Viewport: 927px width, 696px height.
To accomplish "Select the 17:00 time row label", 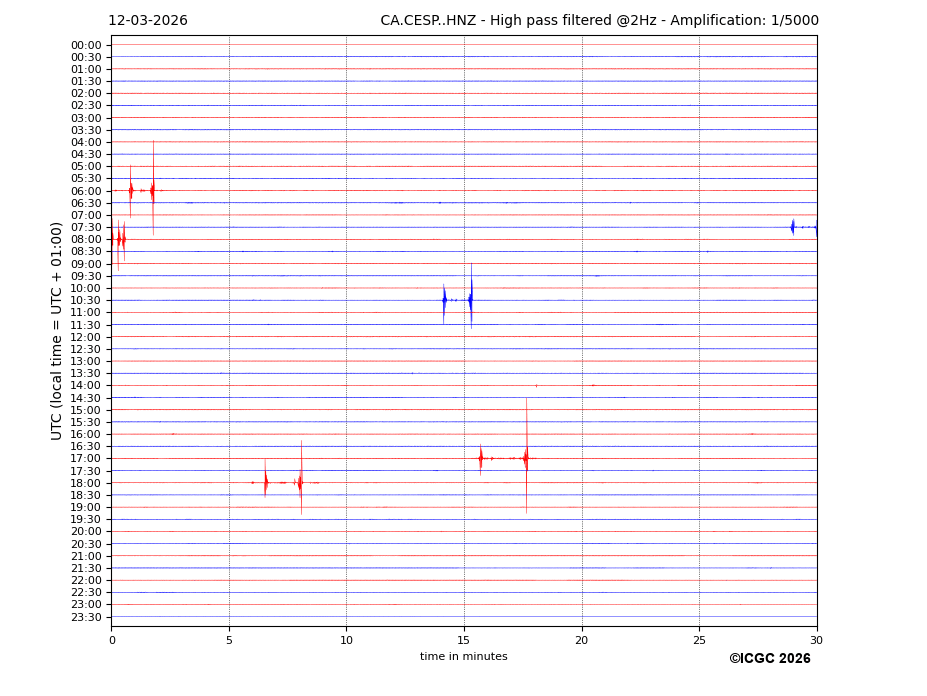I will (86, 459).
